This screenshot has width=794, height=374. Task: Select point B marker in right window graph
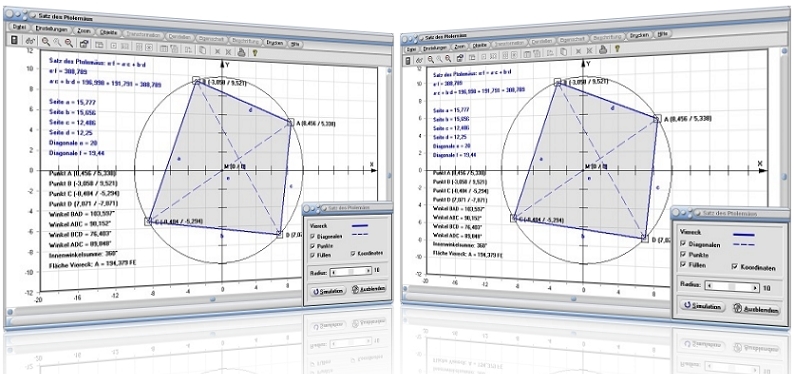[x=558, y=82]
